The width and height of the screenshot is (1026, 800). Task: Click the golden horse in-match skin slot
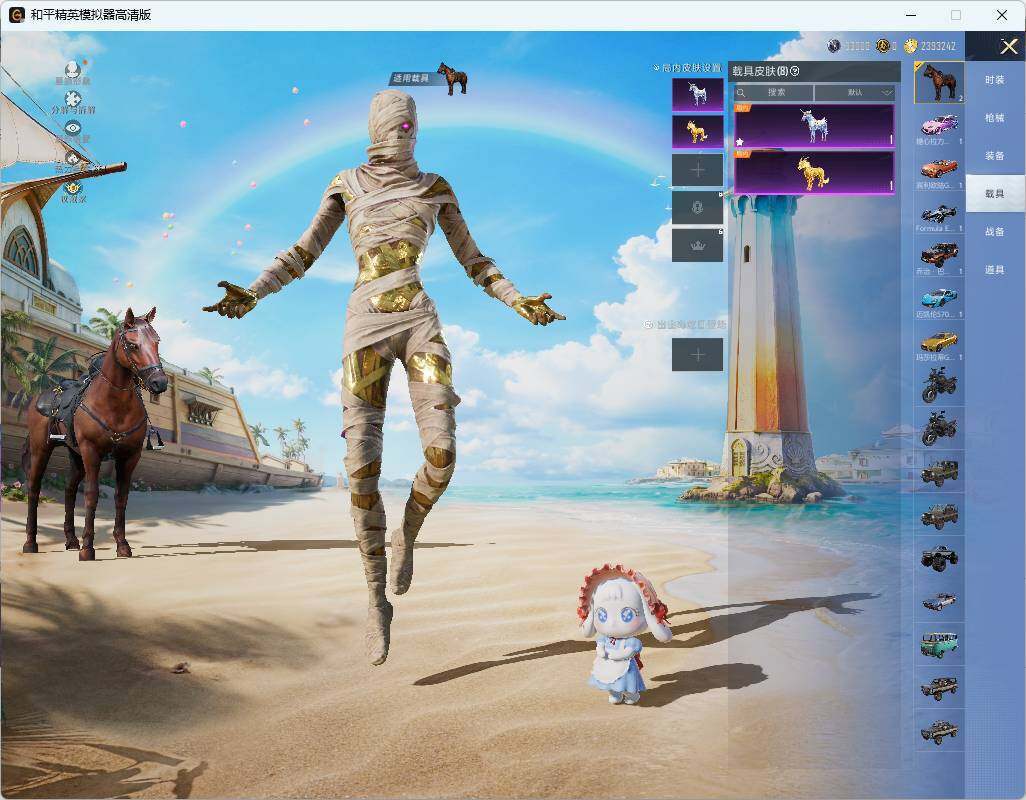[x=698, y=132]
